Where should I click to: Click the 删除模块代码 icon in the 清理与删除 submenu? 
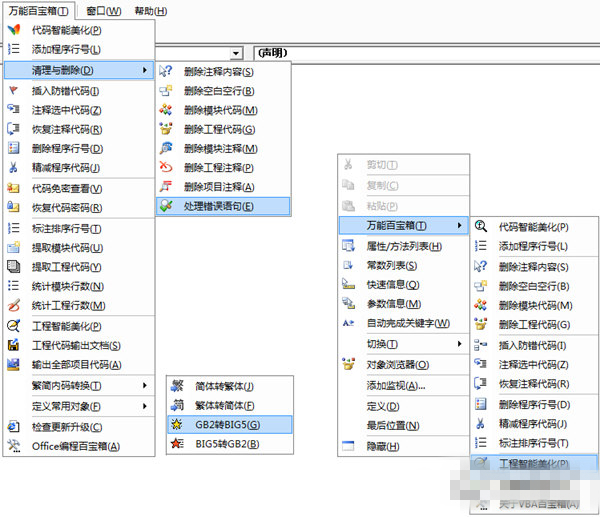pos(166,110)
